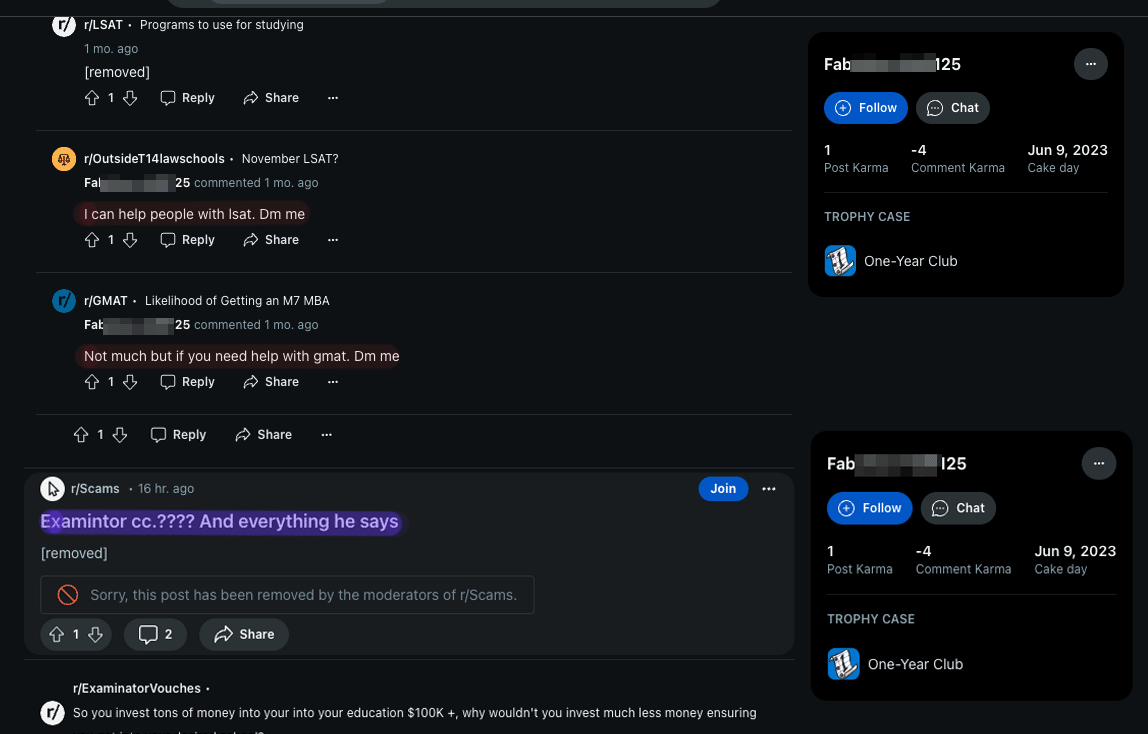Follow user in the upper profile card
1148x734 pixels.
coord(865,108)
